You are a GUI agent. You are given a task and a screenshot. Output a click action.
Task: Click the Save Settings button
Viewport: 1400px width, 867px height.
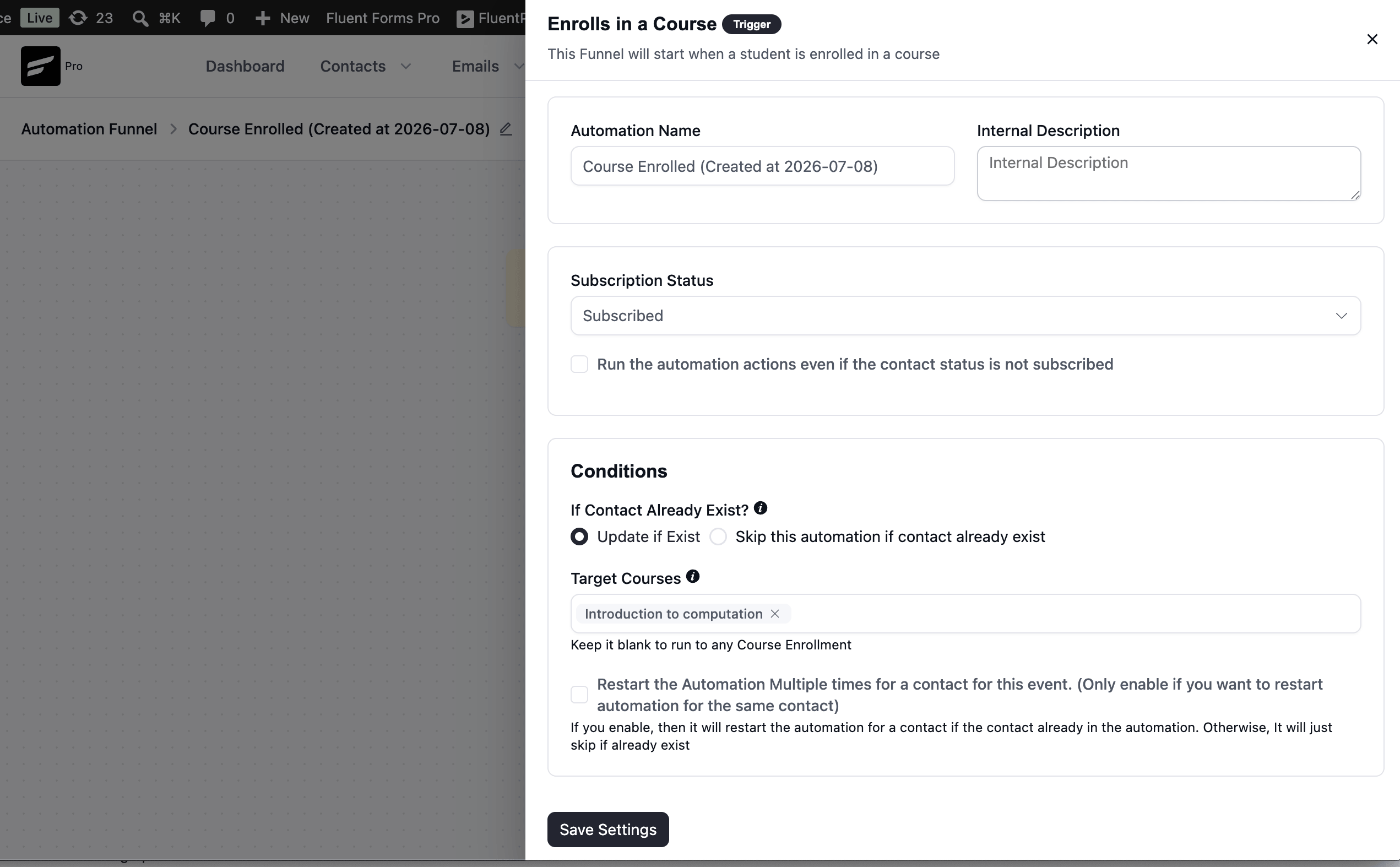pyautogui.click(x=607, y=829)
